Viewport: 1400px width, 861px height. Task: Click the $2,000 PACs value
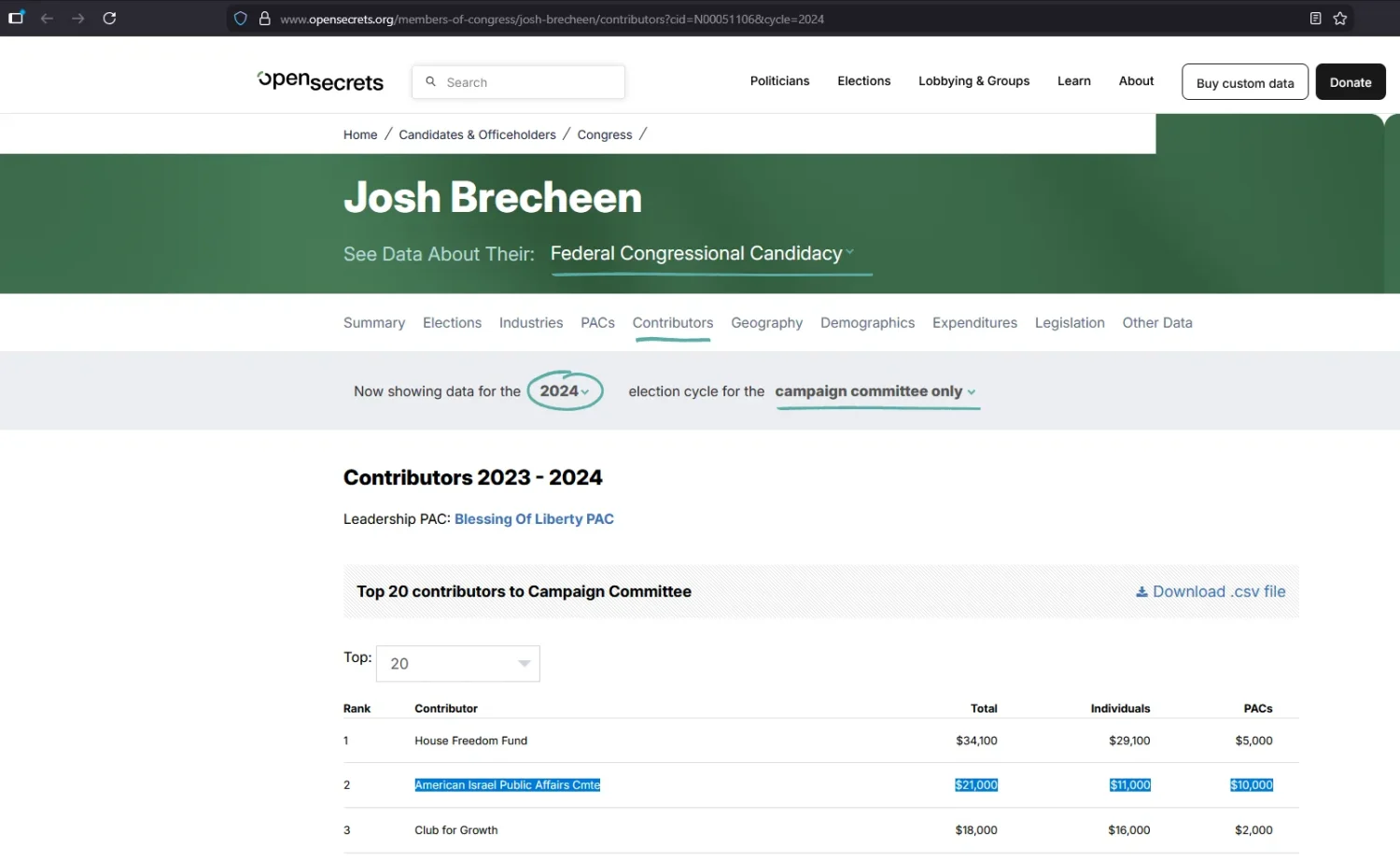click(x=1253, y=830)
